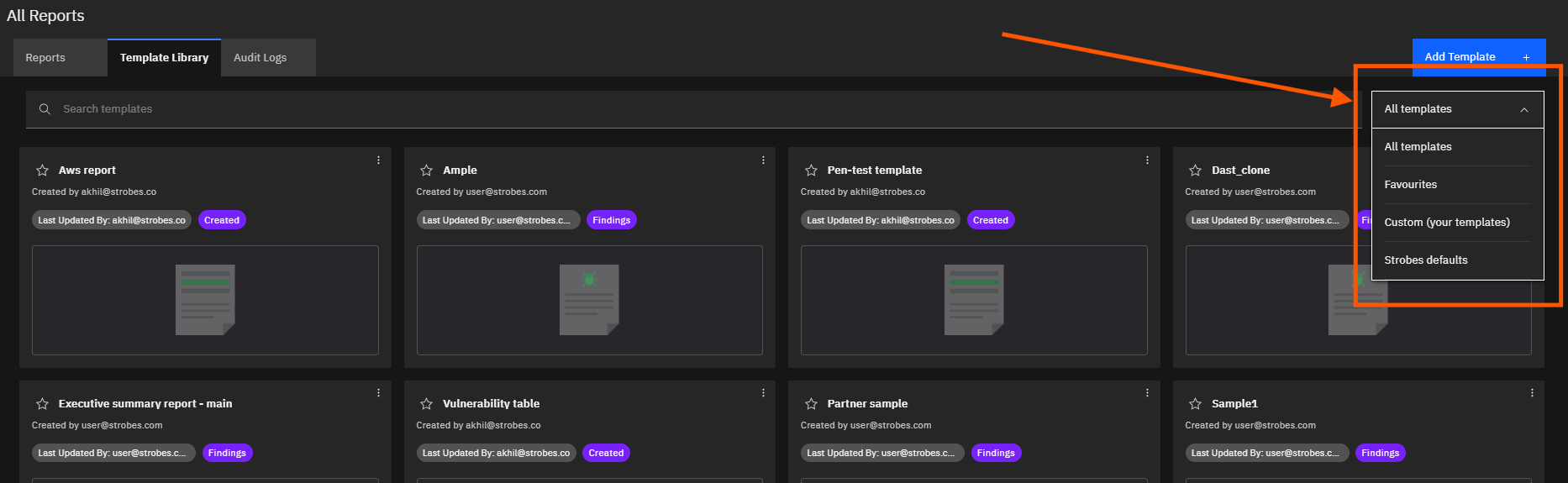Viewport: 1568px width, 483px height.
Task: Click the dropdown chevron arrow
Action: coord(1523,110)
